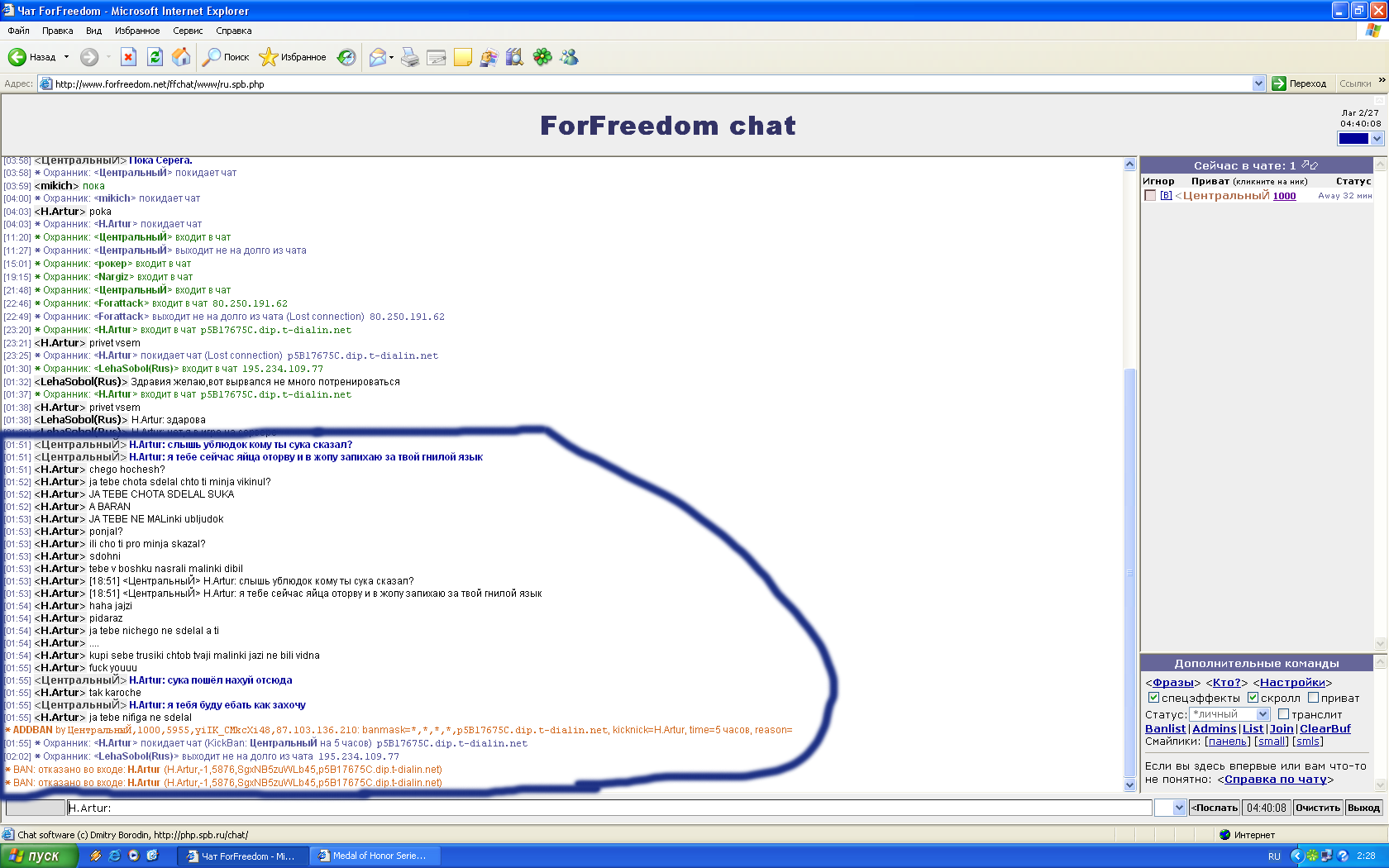The width and height of the screenshot is (1389, 868).
Task: Open the Home page icon
Action: tap(181, 57)
